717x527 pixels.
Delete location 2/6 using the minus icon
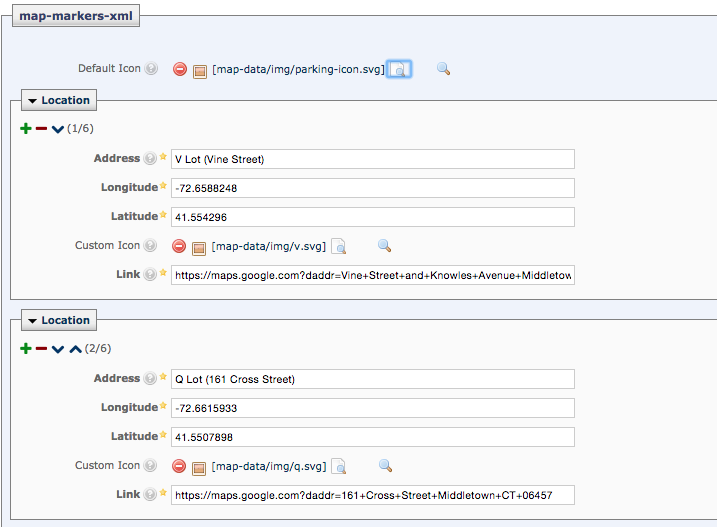click(x=42, y=349)
